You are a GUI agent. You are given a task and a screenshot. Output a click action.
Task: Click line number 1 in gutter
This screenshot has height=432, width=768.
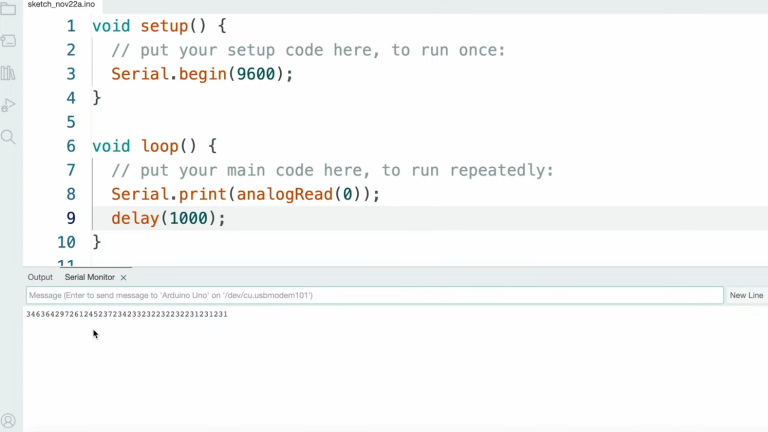click(x=71, y=26)
